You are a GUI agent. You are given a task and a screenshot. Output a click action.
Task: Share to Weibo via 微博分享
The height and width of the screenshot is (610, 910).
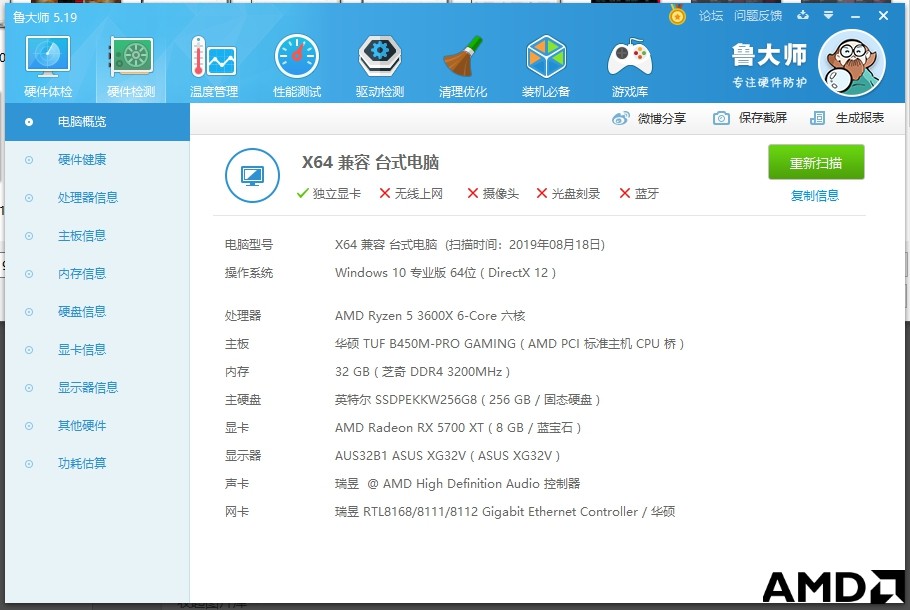pyautogui.click(x=649, y=118)
